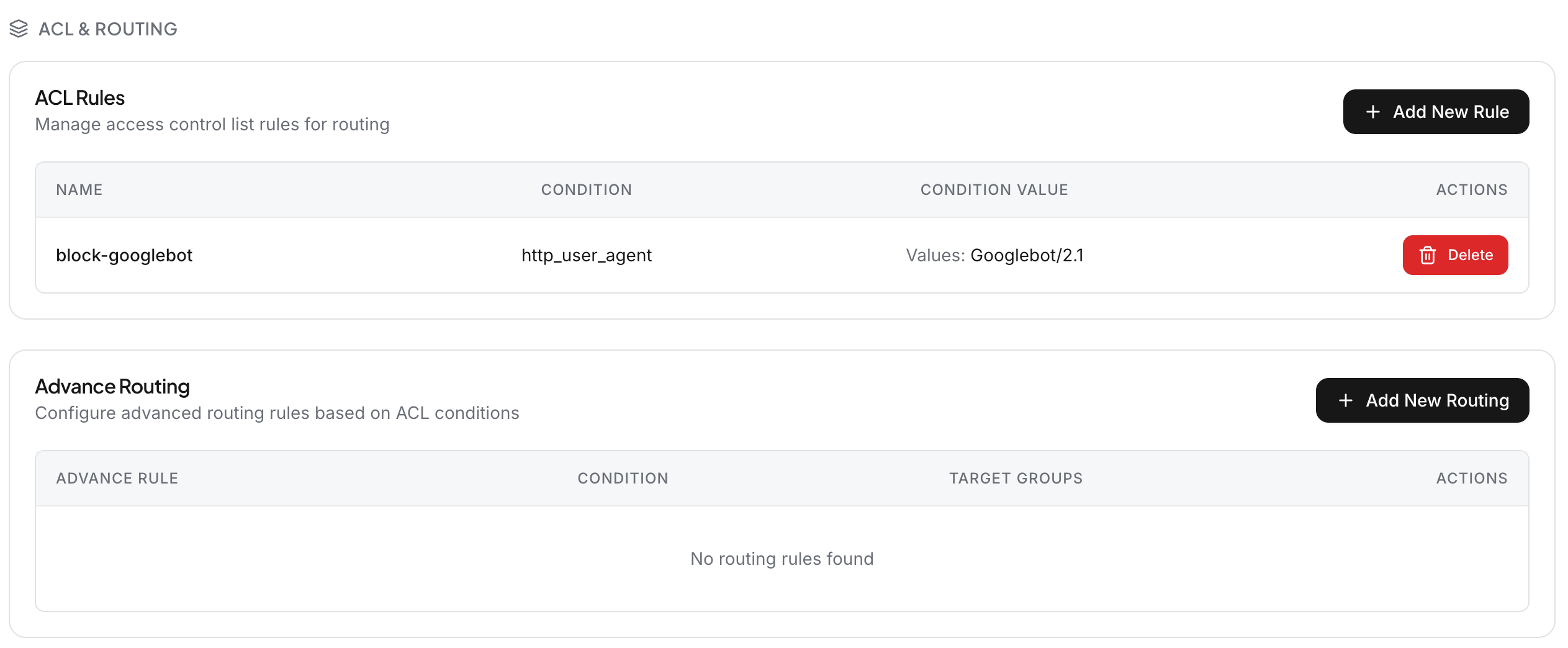Click the Configure advanced routing rules description
This screenshot has width=1568, height=648.
pos(277,413)
